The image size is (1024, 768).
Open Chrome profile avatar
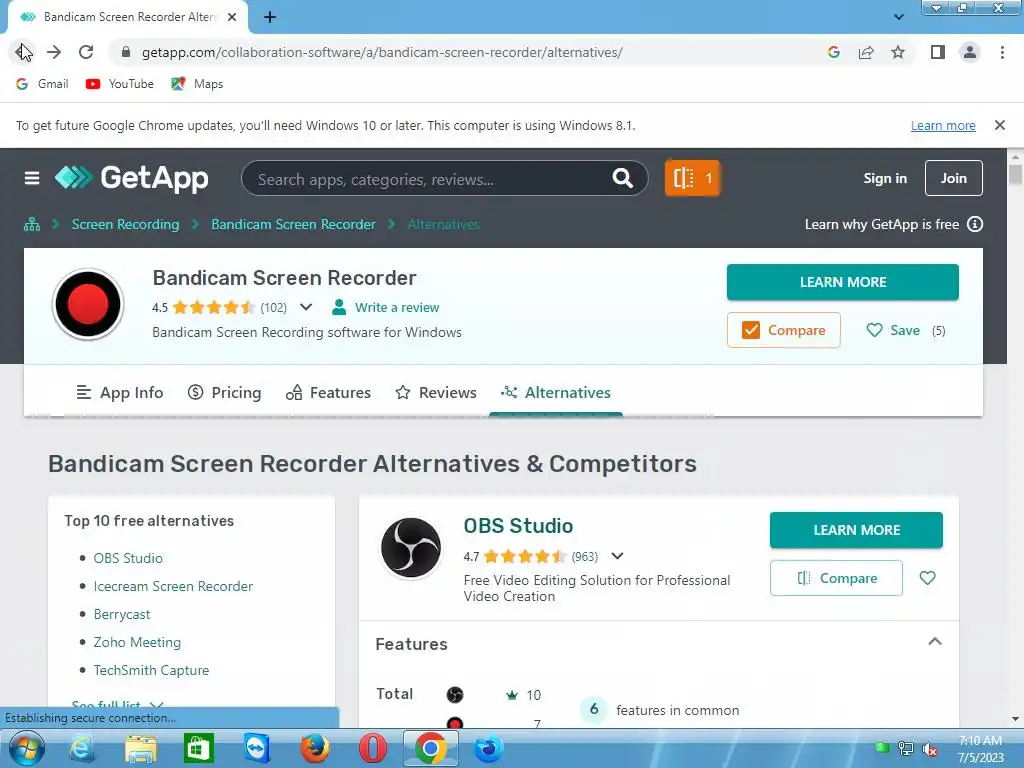pyautogui.click(x=970, y=52)
